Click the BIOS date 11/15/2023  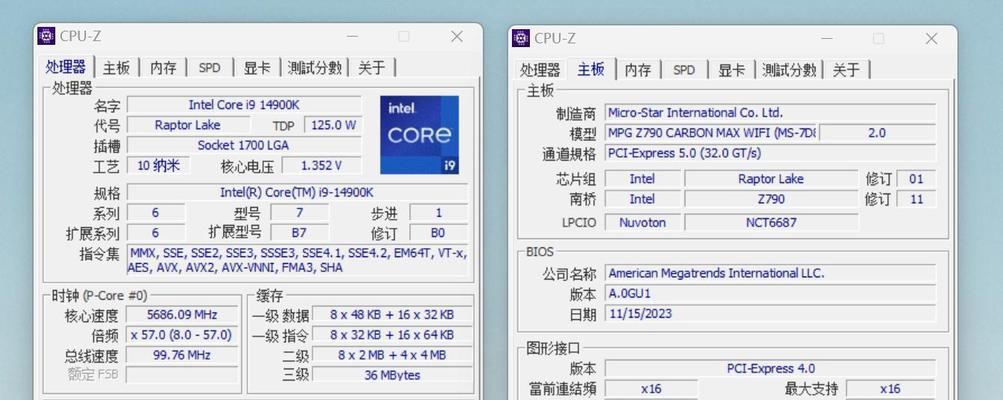(x=770, y=314)
